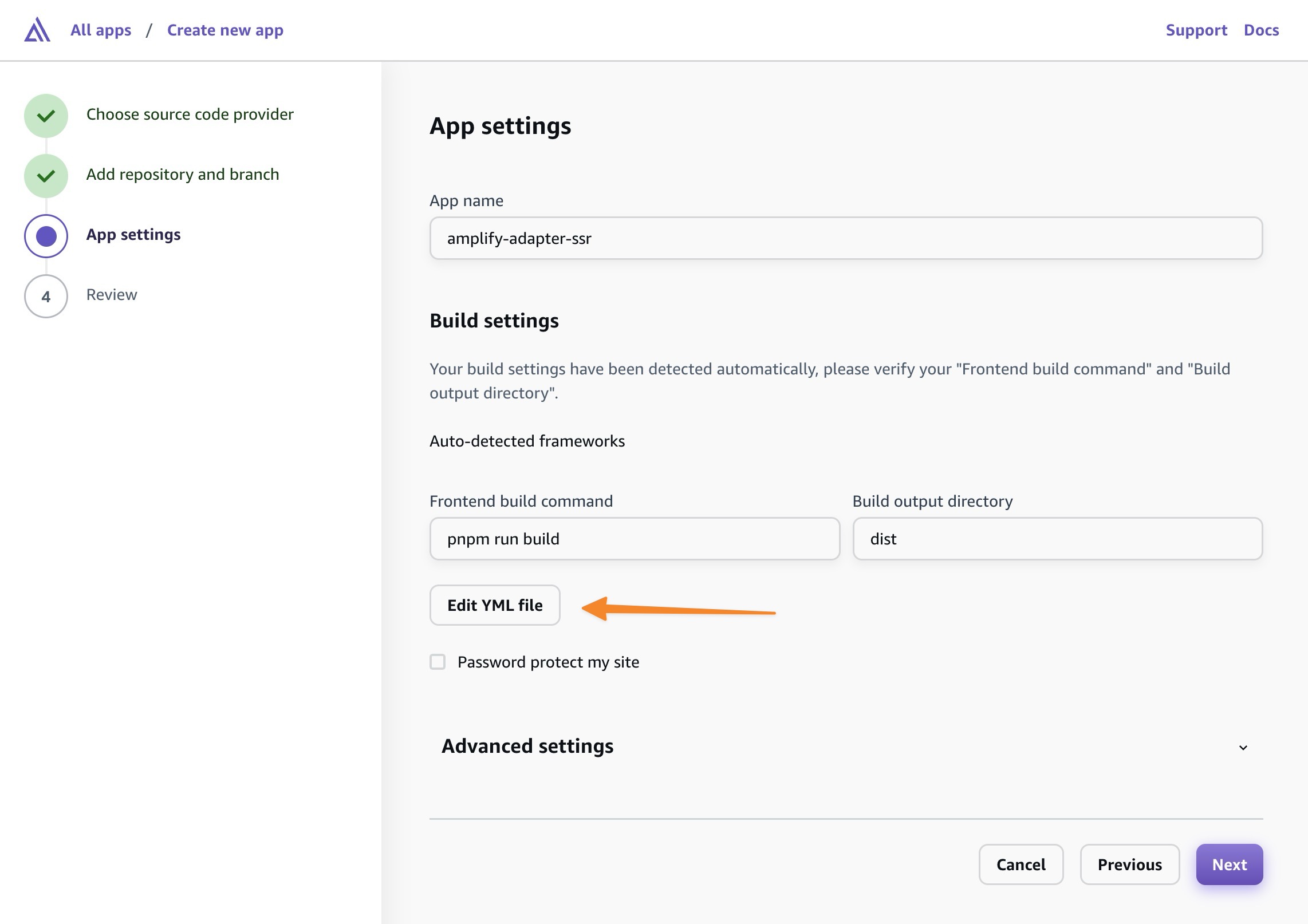The height and width of the screenshot is (924, 1308).
Task: Expand Advanced settings with the chevron
Action: (1243, 747)
